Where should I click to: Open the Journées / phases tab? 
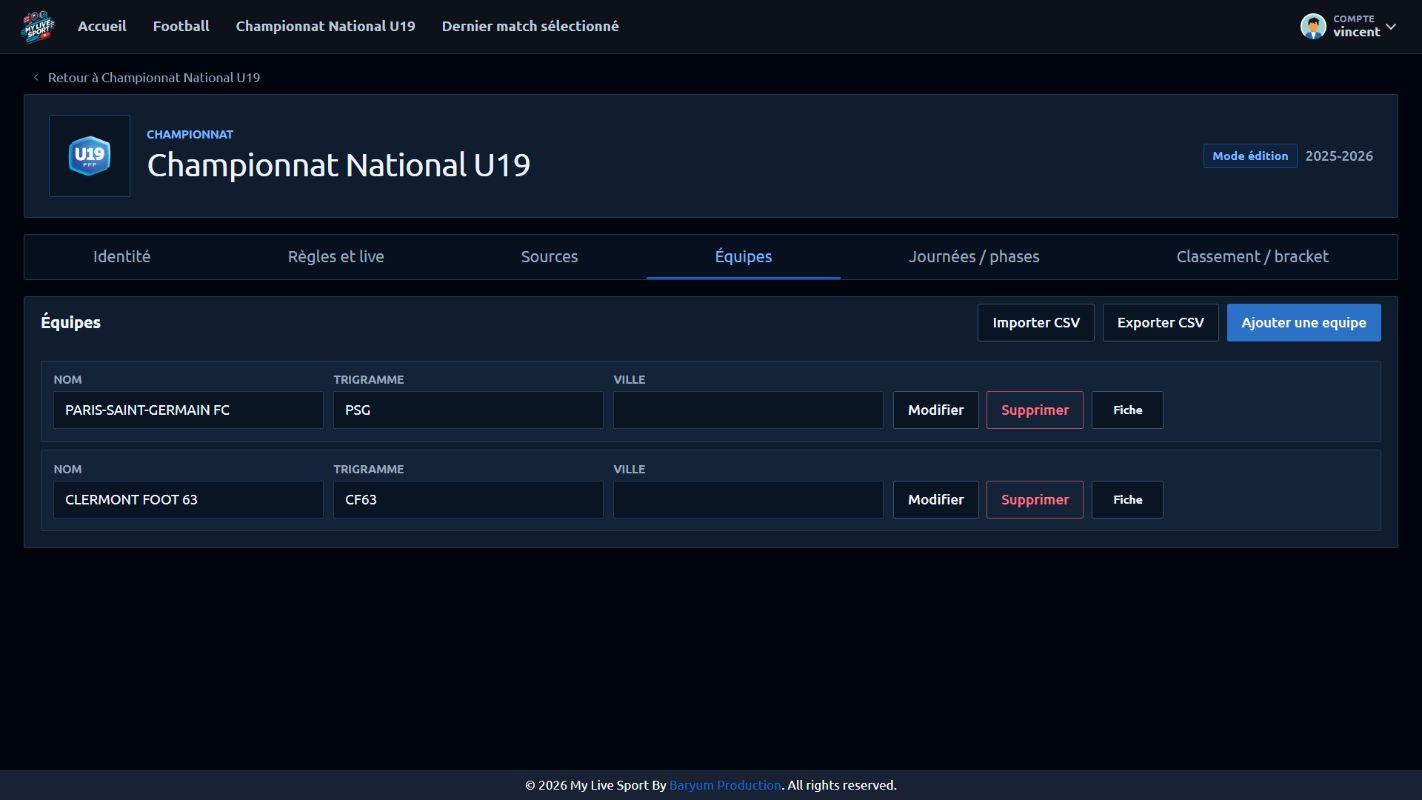pos(974,256)
